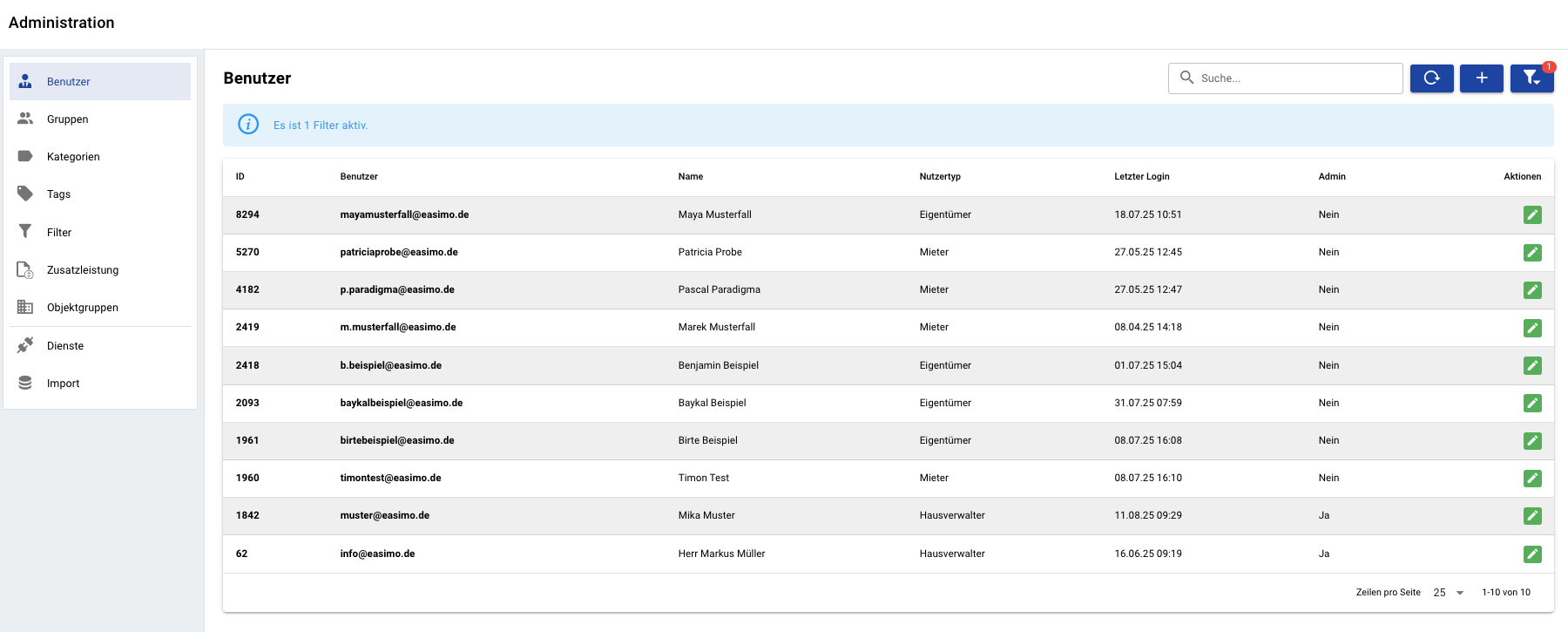Screen dimensions: 1568x632
Task: Click the '1-10 von 10' pagination text
Action: tap(1506, 592)
